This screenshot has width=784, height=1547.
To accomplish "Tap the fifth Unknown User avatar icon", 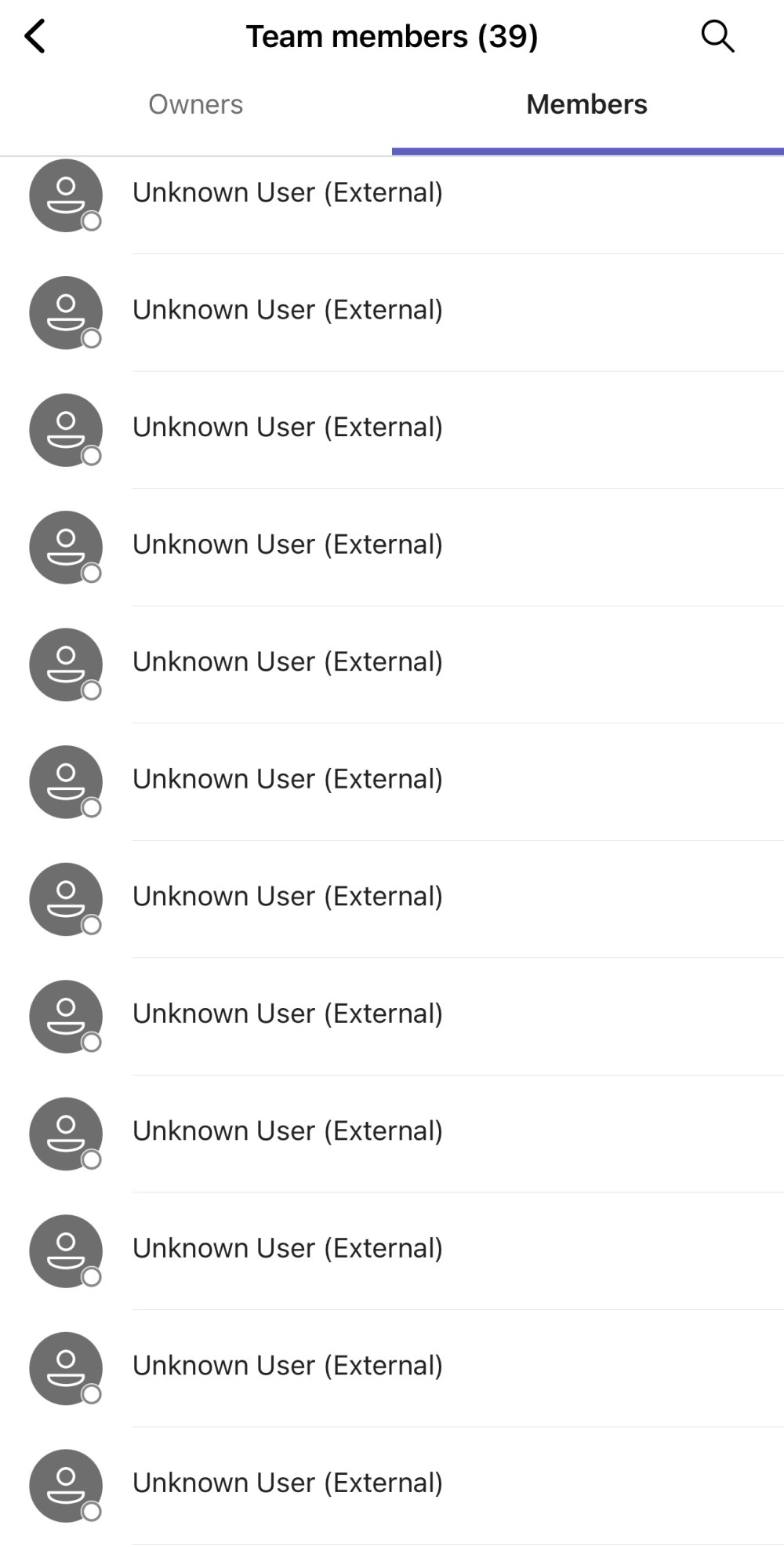I will click(66, 664).
